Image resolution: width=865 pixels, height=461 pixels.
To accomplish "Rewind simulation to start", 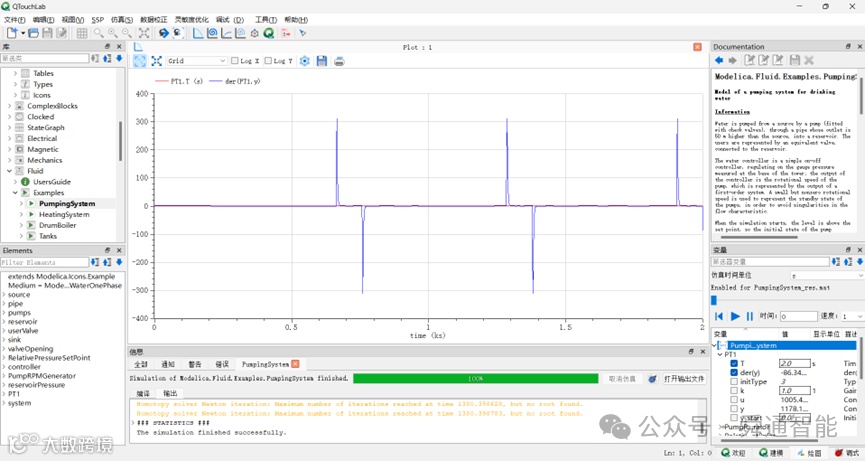I will (x=719, y=316).
